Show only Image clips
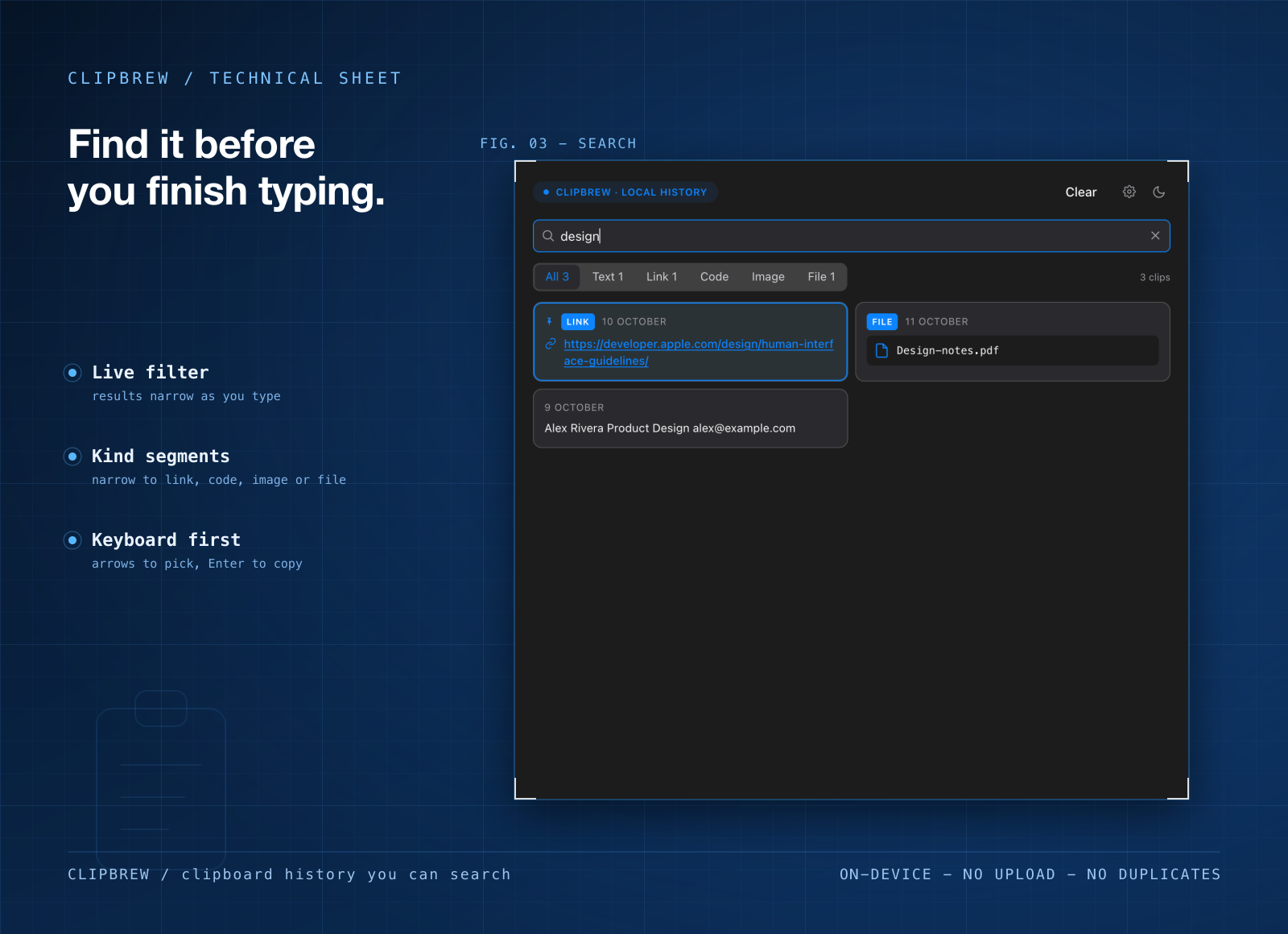Viewport: 1288px width, 934px height. pyautogui.click(x=768, y=277)
